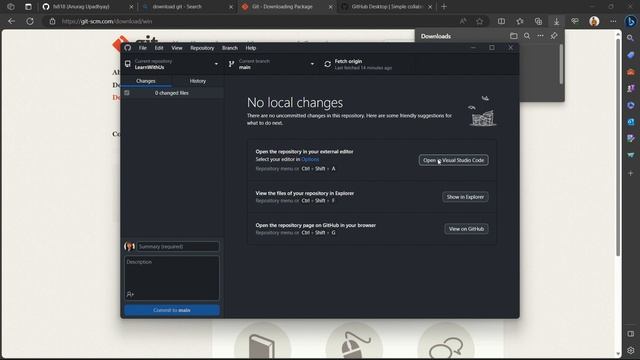
Task: Open the browser profile avatar
Action: coord(594,21)
